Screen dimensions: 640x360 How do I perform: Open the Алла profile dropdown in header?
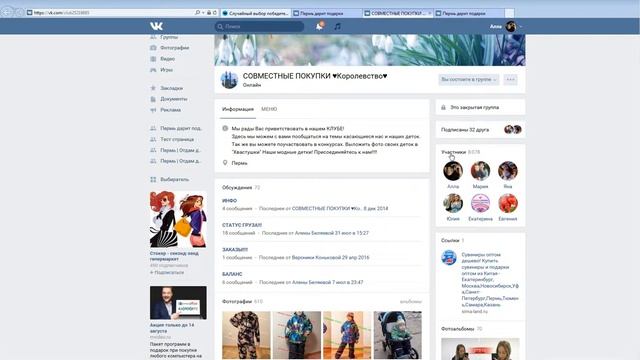(506, 27)
